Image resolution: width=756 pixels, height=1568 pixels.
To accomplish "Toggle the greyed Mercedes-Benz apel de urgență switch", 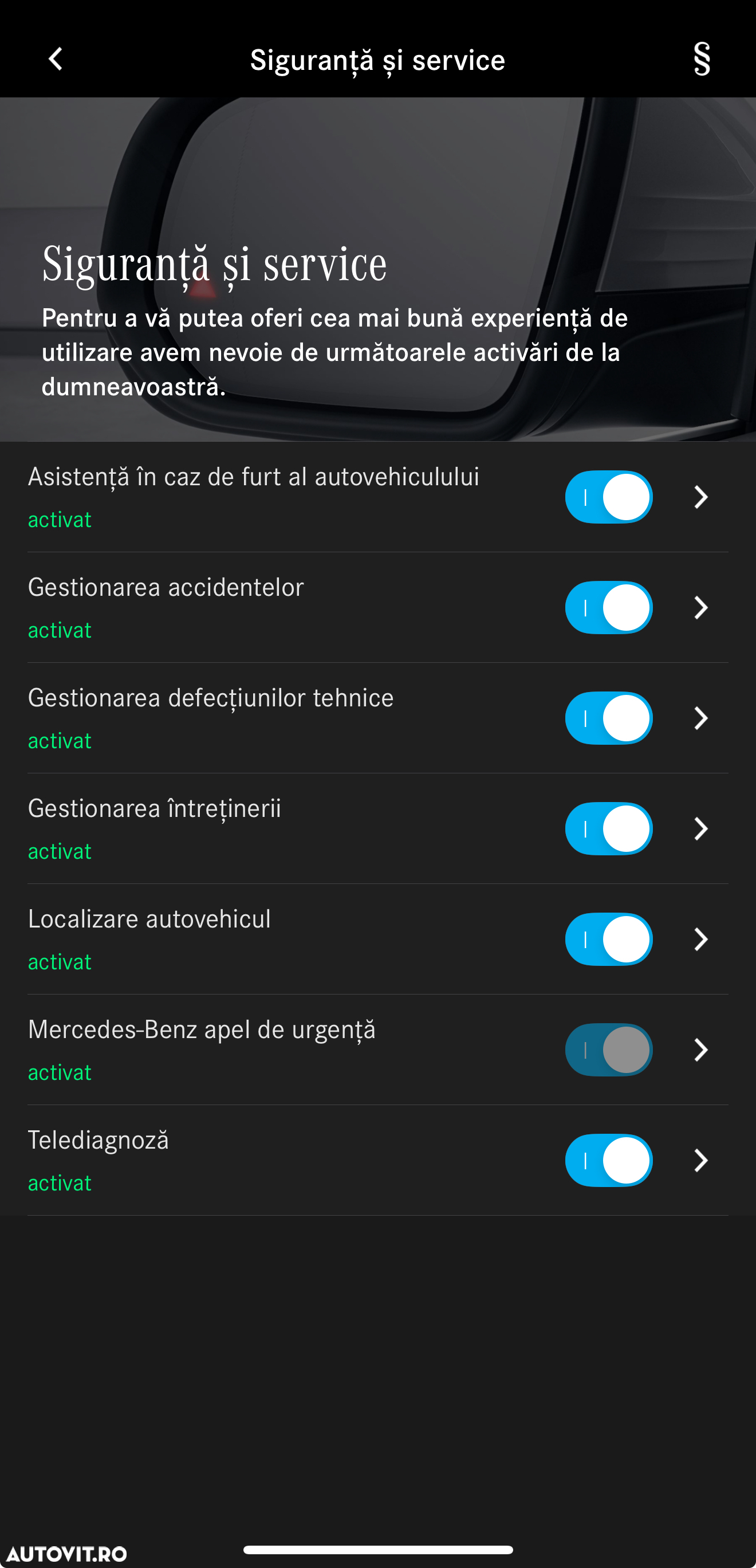I will (x=609, y=1050).
